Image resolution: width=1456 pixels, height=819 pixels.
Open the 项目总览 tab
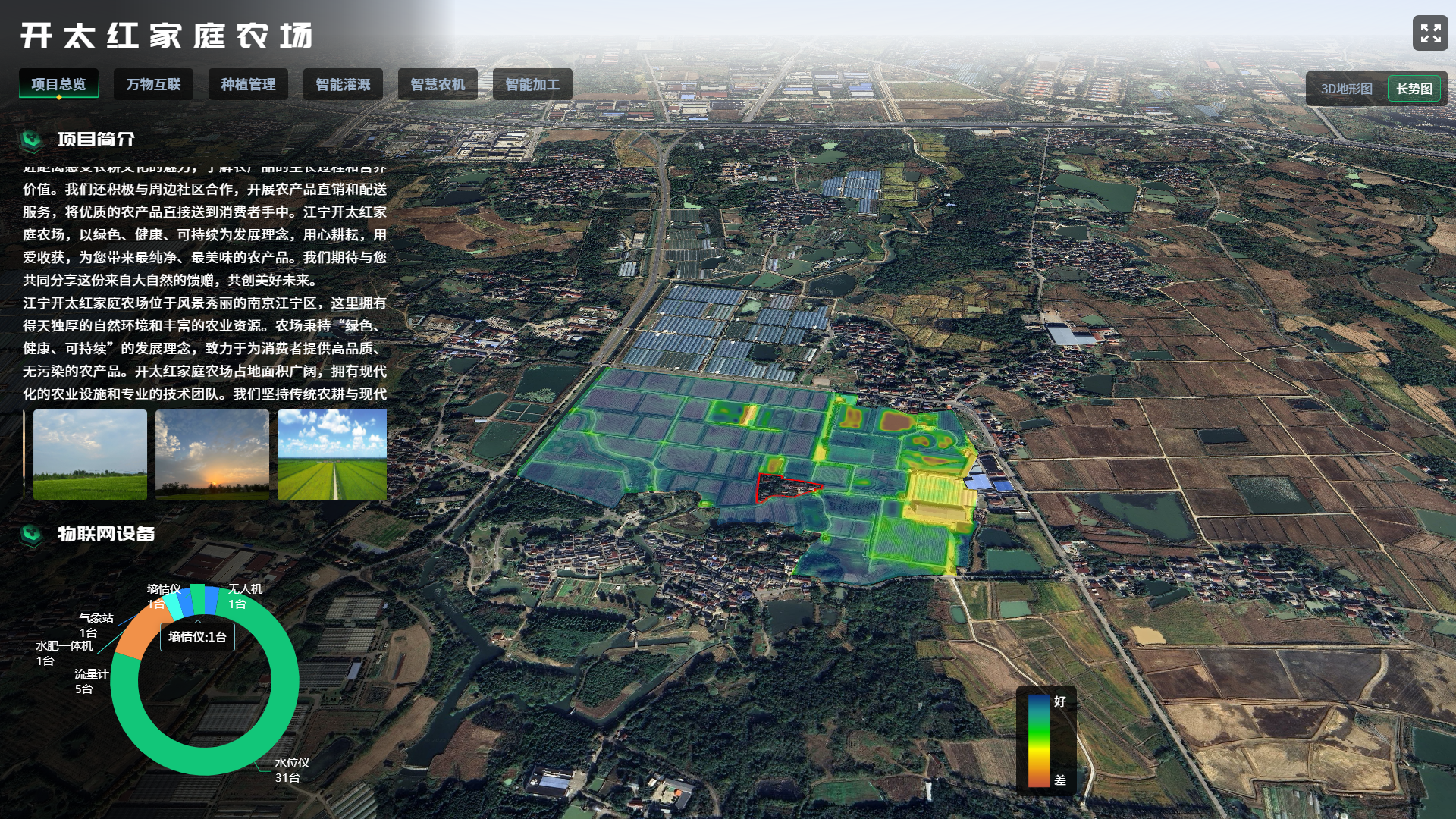coord(58,84)
